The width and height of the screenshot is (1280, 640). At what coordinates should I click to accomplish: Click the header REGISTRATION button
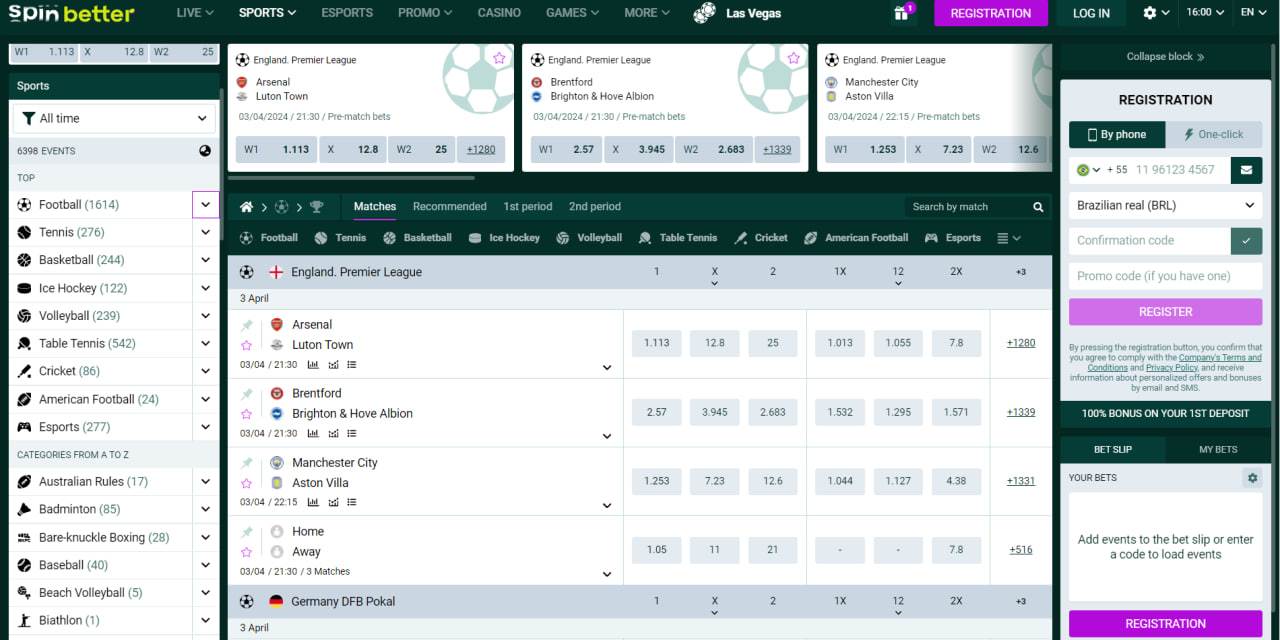click(991, 13)
